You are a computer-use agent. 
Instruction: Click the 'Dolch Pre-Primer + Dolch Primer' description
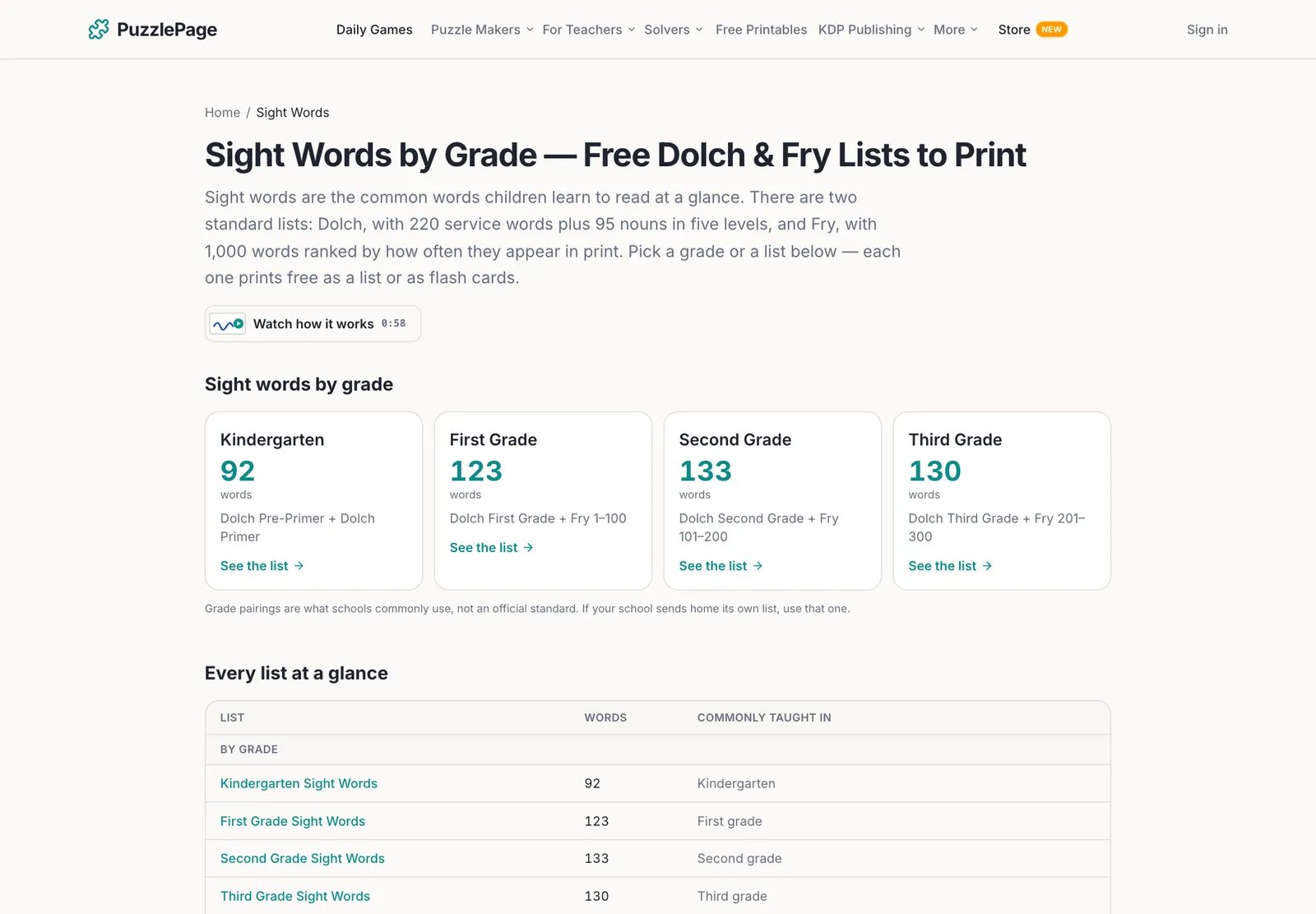click(298, 527)
